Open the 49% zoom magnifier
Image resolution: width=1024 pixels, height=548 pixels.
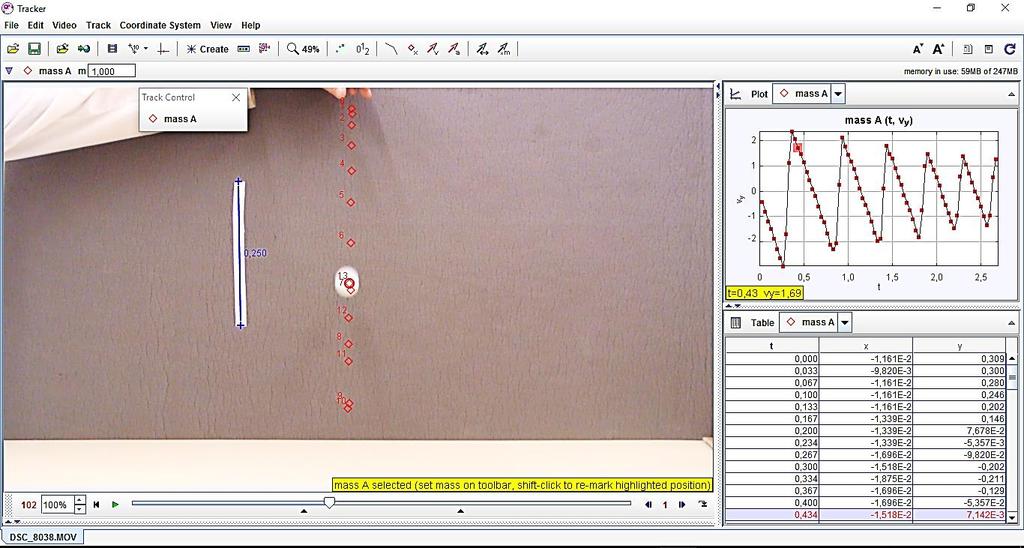304,49
